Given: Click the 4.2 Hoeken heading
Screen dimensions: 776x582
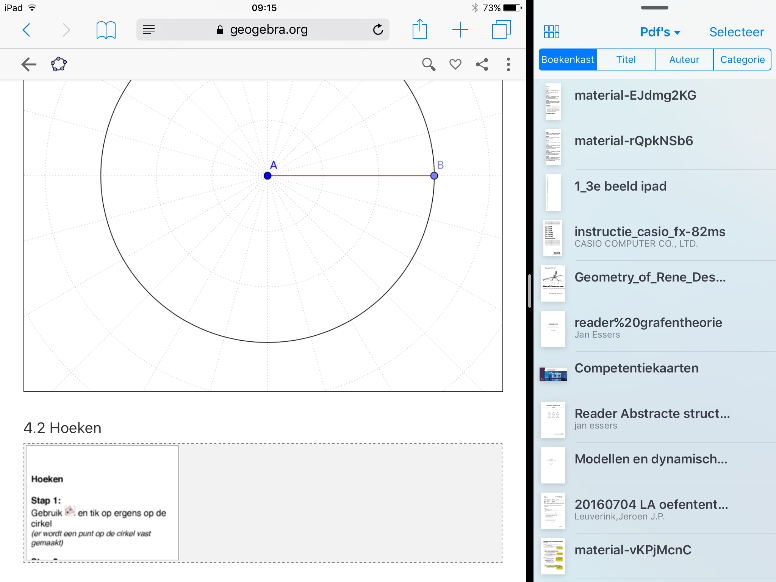Looking at the screenshot, I should point(62,428).
